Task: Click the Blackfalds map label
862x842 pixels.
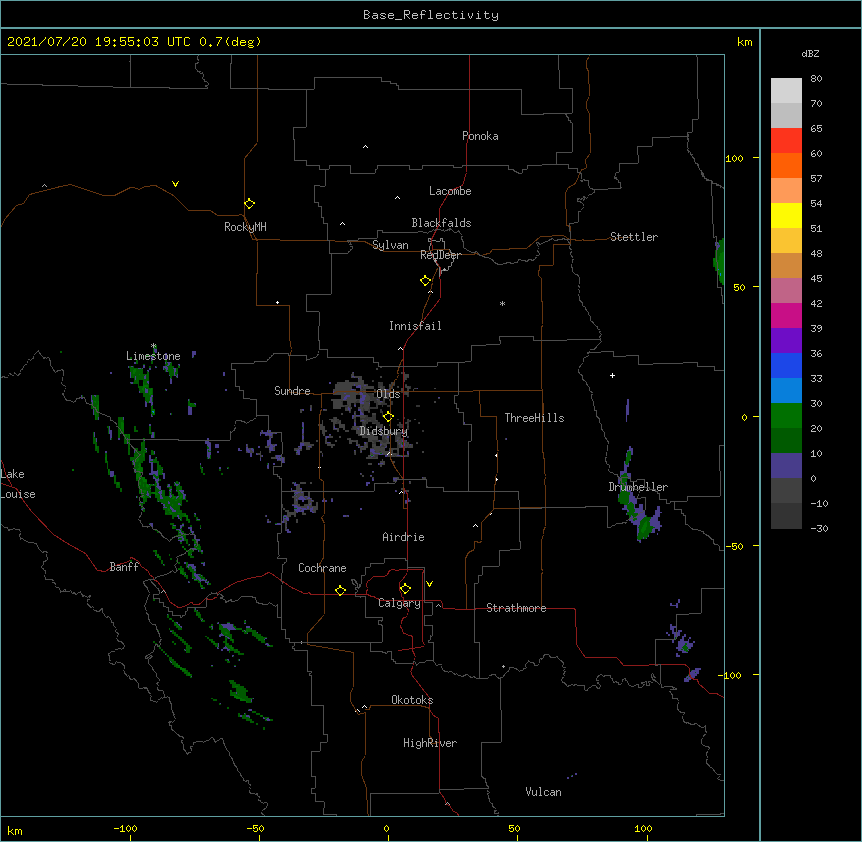Action: tap(441, 223)
